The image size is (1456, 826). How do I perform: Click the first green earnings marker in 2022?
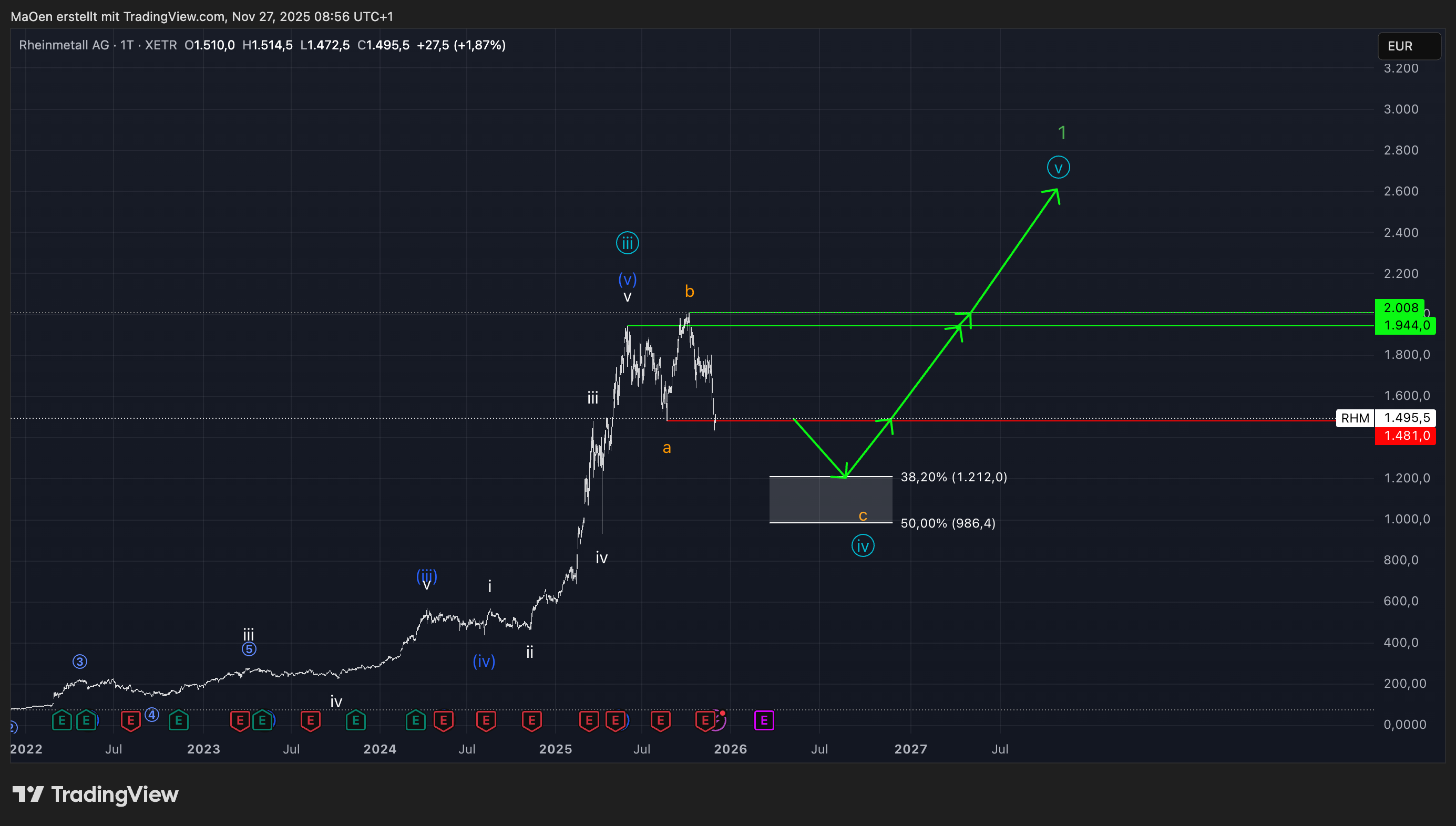(61, 720)
